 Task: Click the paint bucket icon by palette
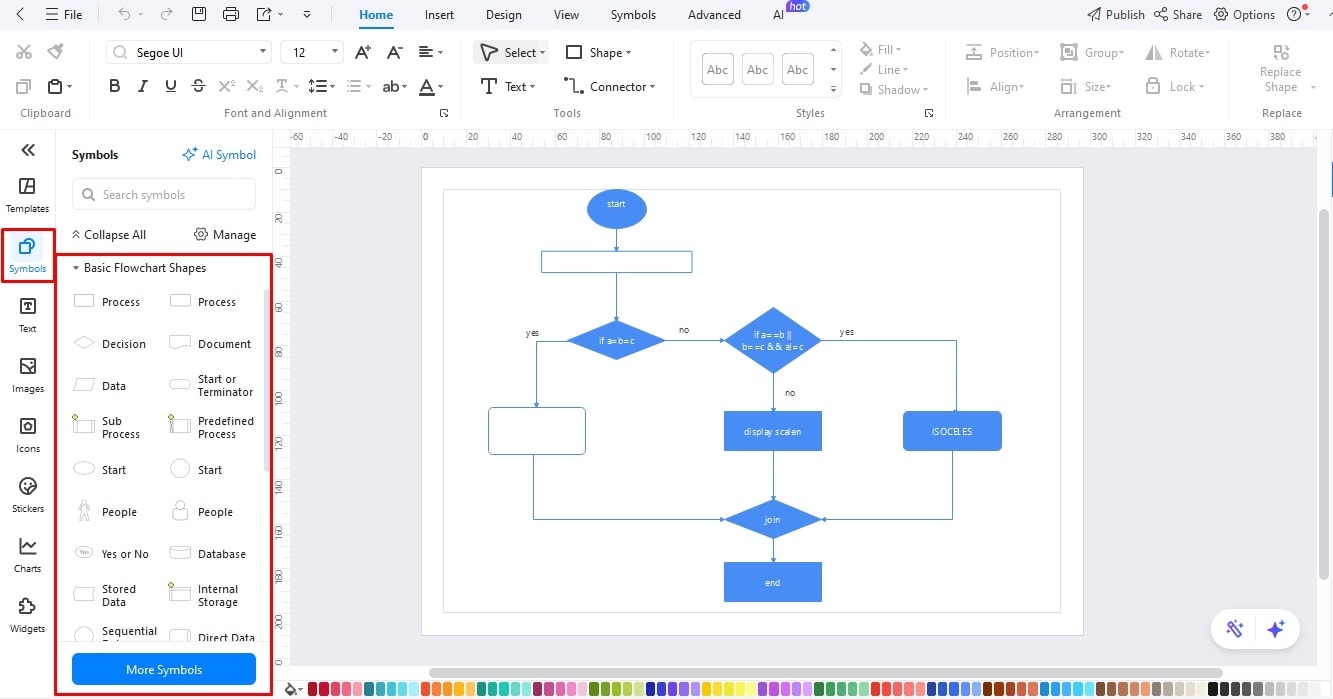[x=293, y=689]
